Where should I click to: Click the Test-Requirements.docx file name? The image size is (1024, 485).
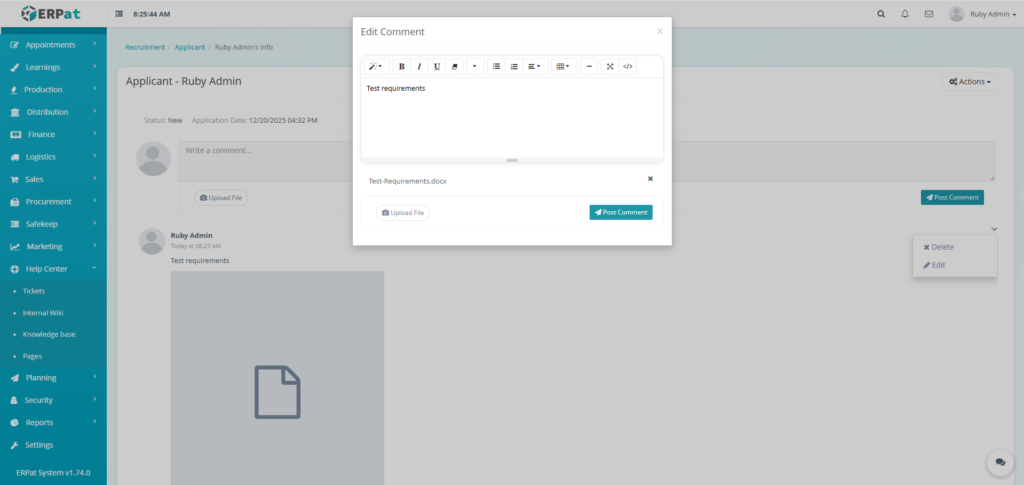click(408, 181)
